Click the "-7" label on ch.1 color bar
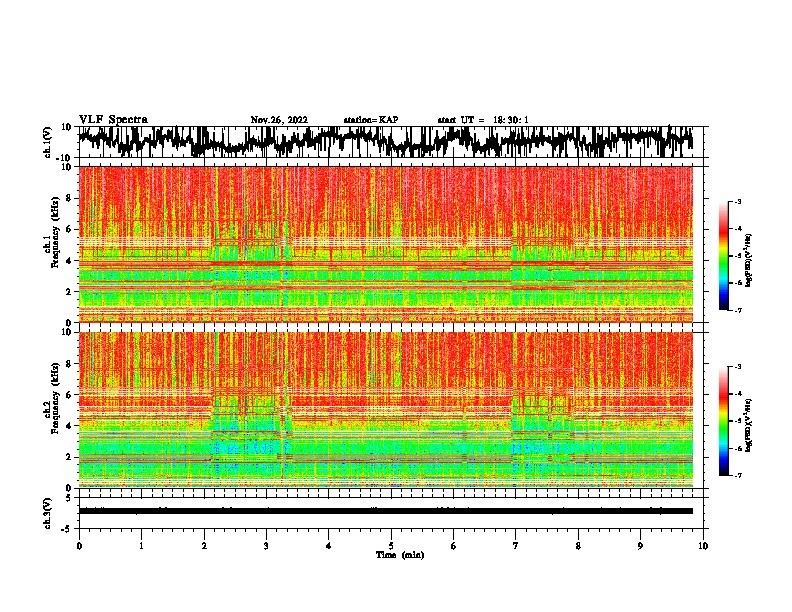This screenshot has height=612, width=792. pos(738,310)
